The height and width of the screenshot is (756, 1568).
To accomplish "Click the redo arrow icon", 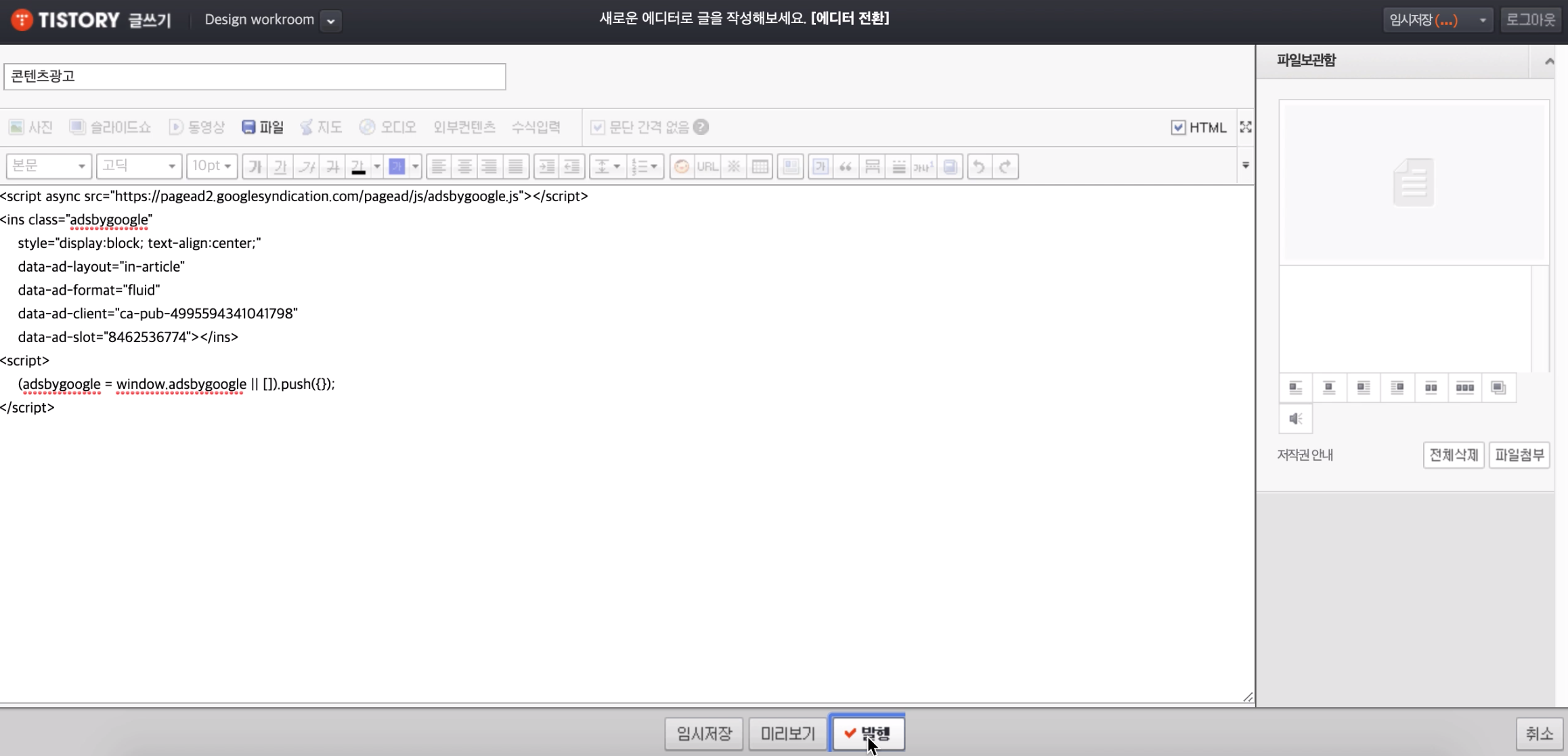I will point(1005,167).
